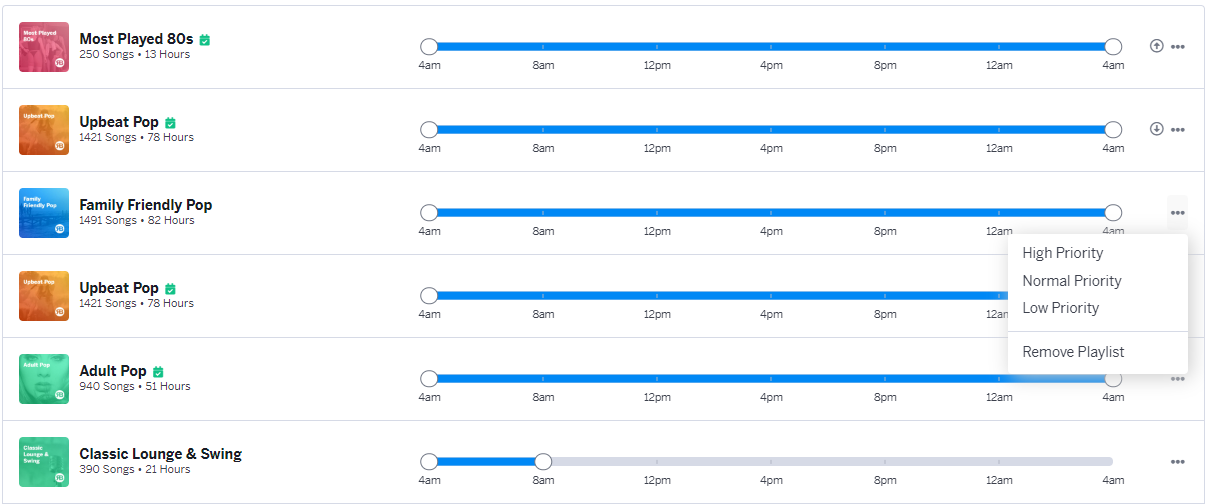Click the 4am start handle of Most Played 80s schedule
This screenshot has height=504, width=1205.
click(429, 46)
